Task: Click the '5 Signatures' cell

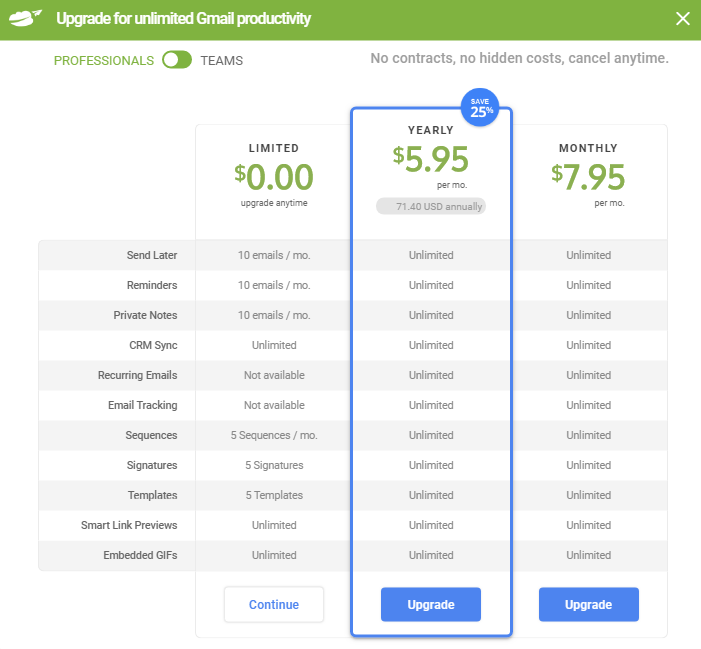Action: (274, 465)
